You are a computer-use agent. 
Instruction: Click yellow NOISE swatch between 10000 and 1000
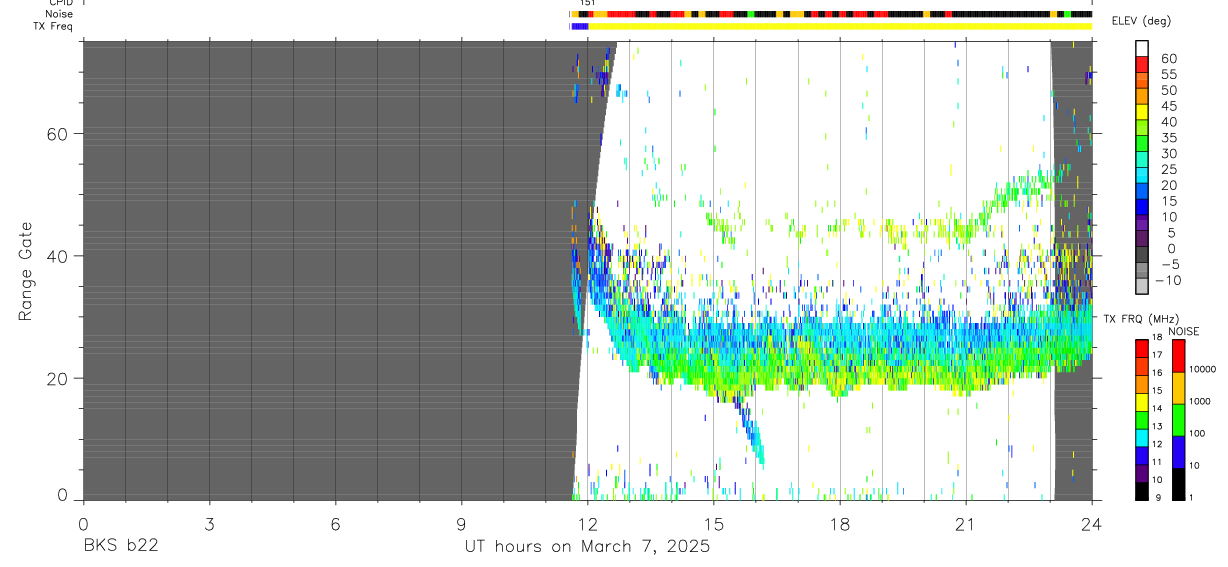pyautogui.click(x=1178, y=388)
